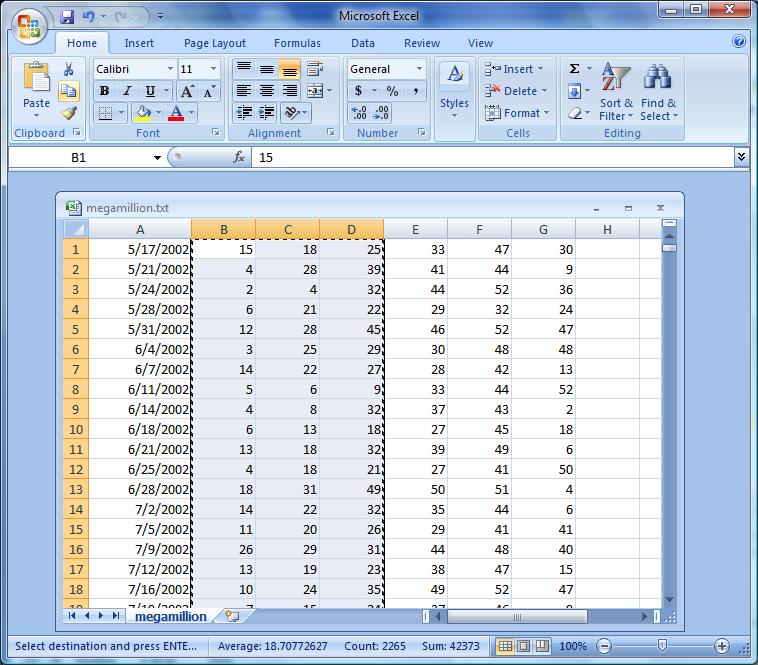Click the zoom slider handle
Screen dimensions: 758x665
click(662, 646)
